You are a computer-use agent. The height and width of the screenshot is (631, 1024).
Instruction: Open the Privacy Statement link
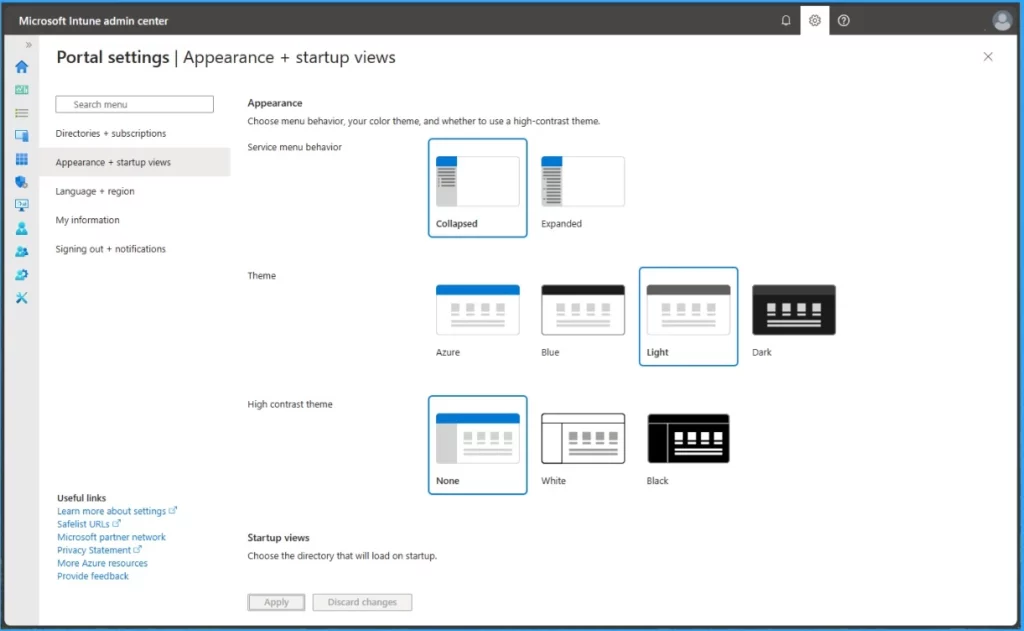pyautogui.click(x=99, y=550)
